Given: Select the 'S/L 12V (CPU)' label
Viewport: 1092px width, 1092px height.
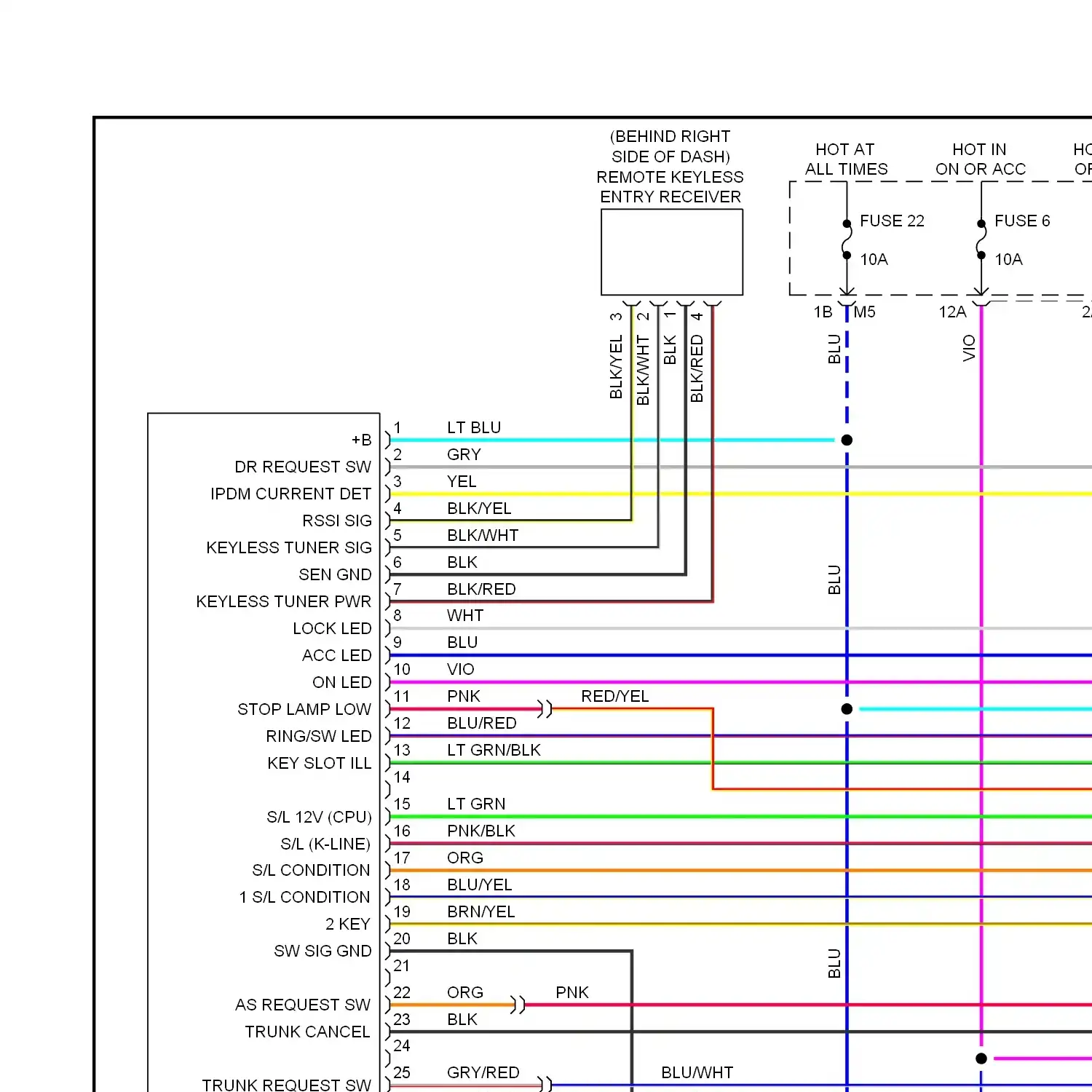Looking at the screenshot, I should pyautogui.click(x=319, y=817).
